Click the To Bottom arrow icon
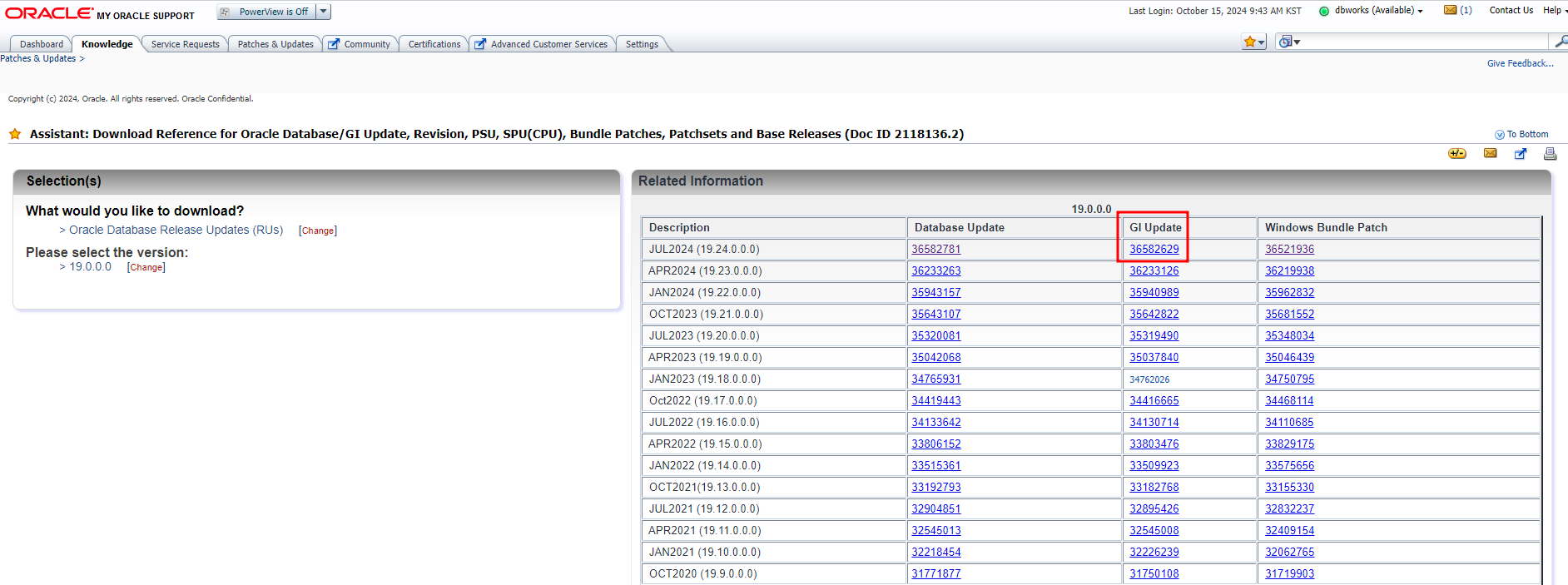1568x585 pixels. [x=1500, y=135]
